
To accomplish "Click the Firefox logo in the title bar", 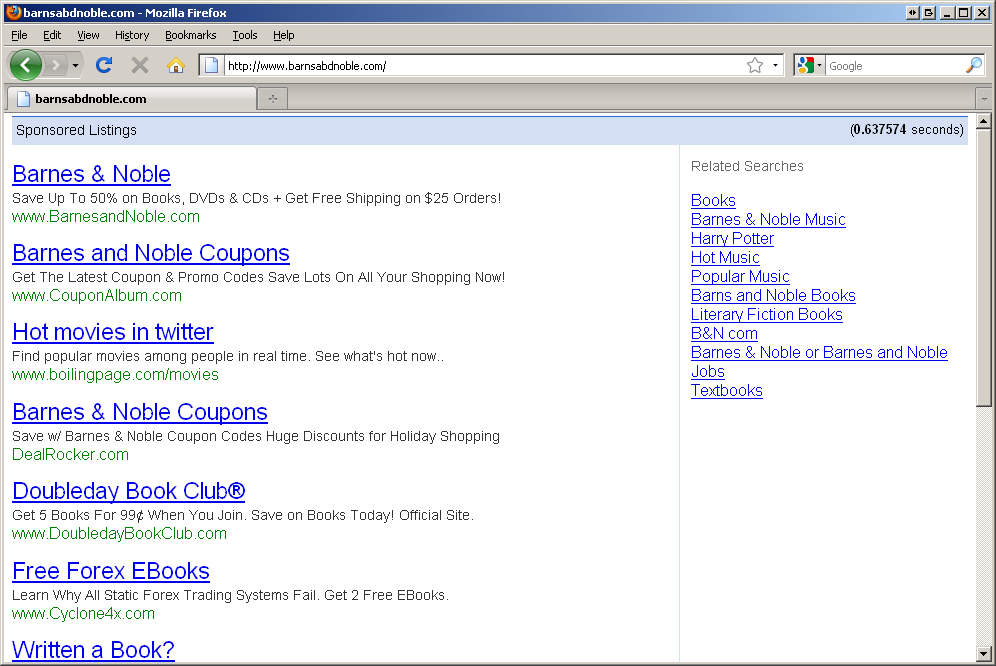I will pos(13,12).
